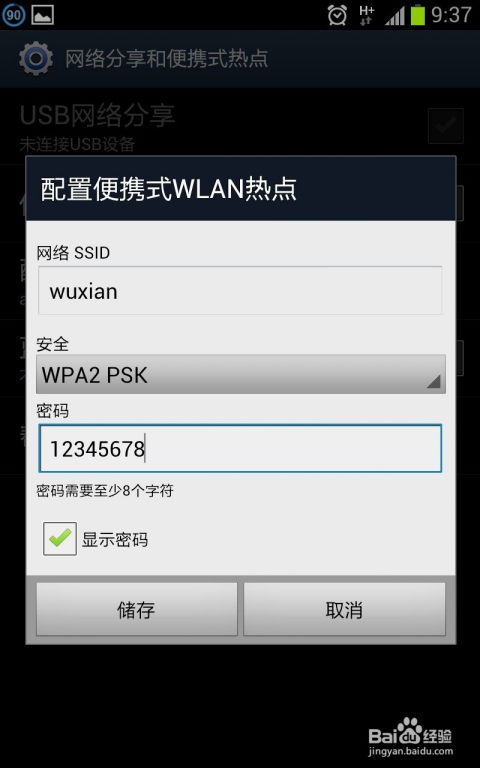Tap the alarm clock status icon
Image resolution: width=480 pixels, height=768 pixels.
tap(337, 15)
